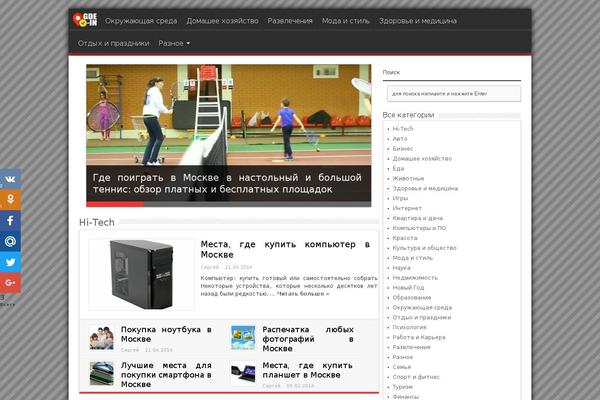Select Отдых и праздники sidebar category
Image resolution: width=600 pixels, height=400 pixels.
click(422, 317)
